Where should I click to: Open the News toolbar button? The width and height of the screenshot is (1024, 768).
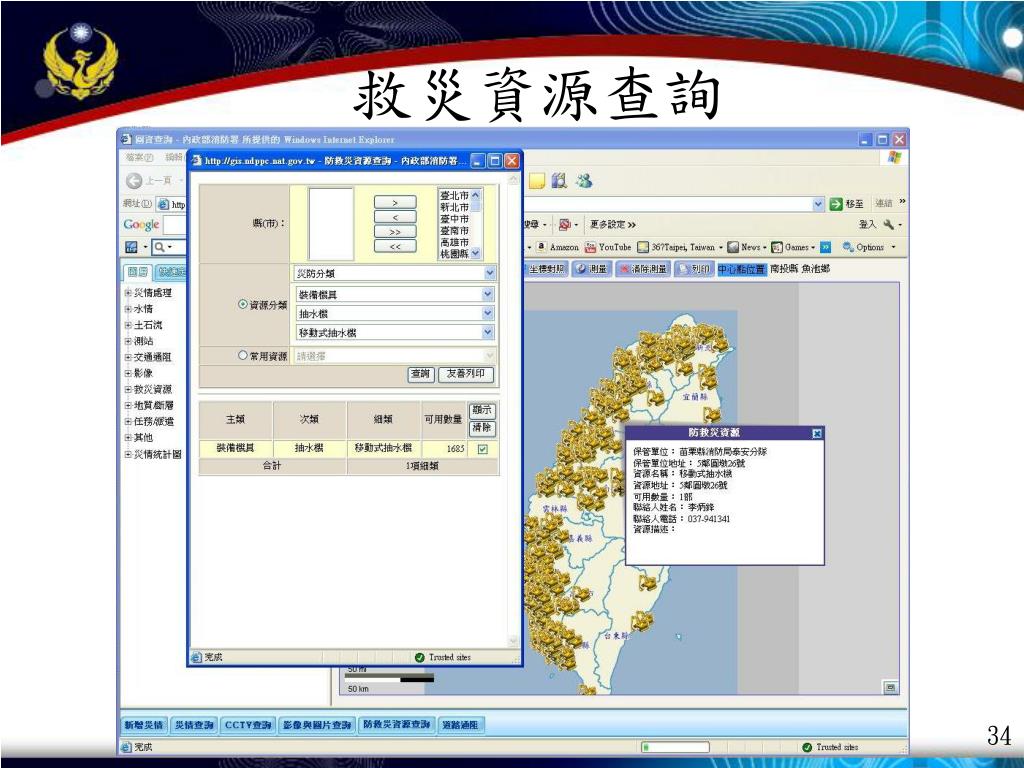click(744, 247)
